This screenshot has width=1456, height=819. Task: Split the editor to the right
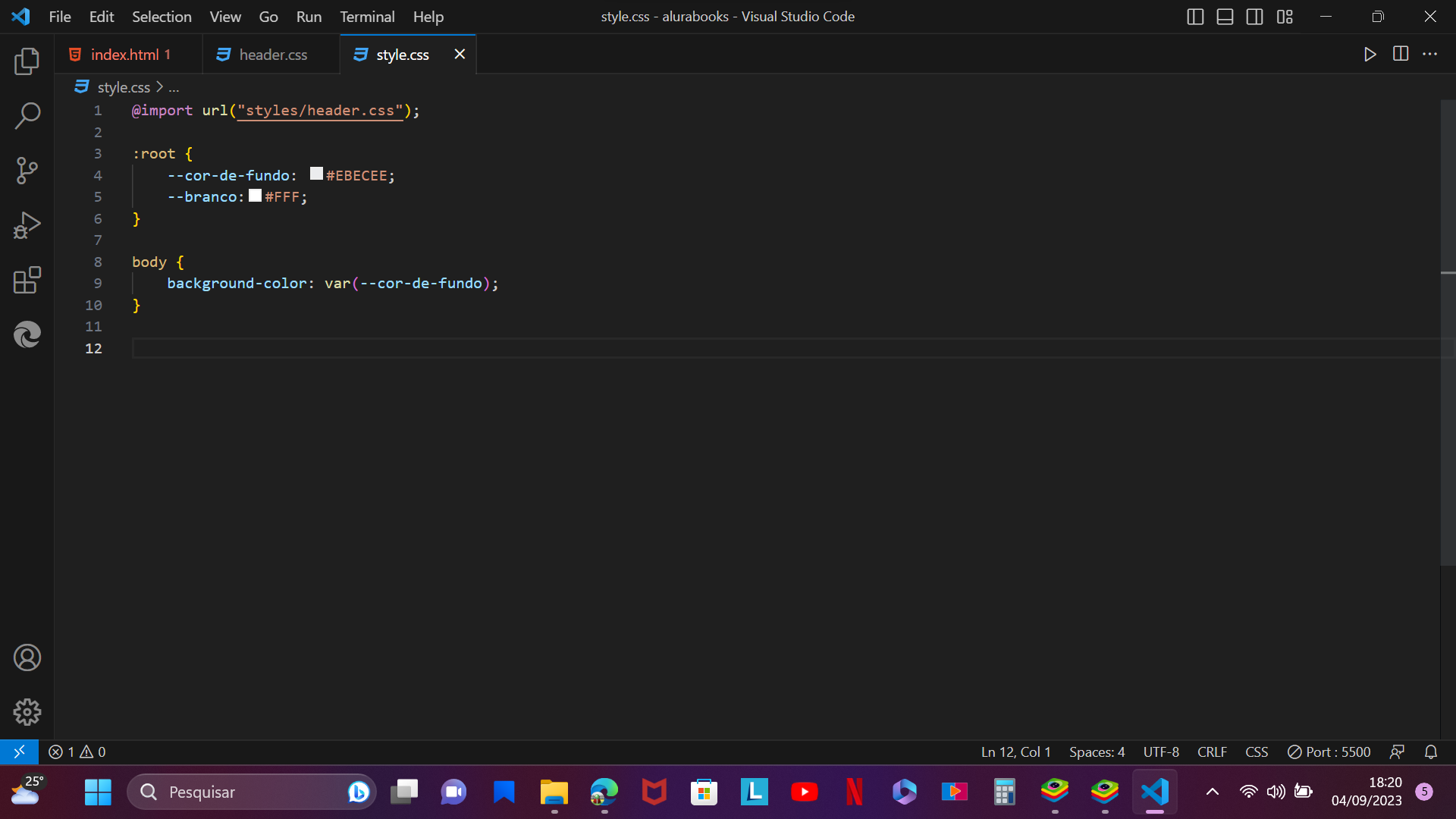coord(1401,54)
